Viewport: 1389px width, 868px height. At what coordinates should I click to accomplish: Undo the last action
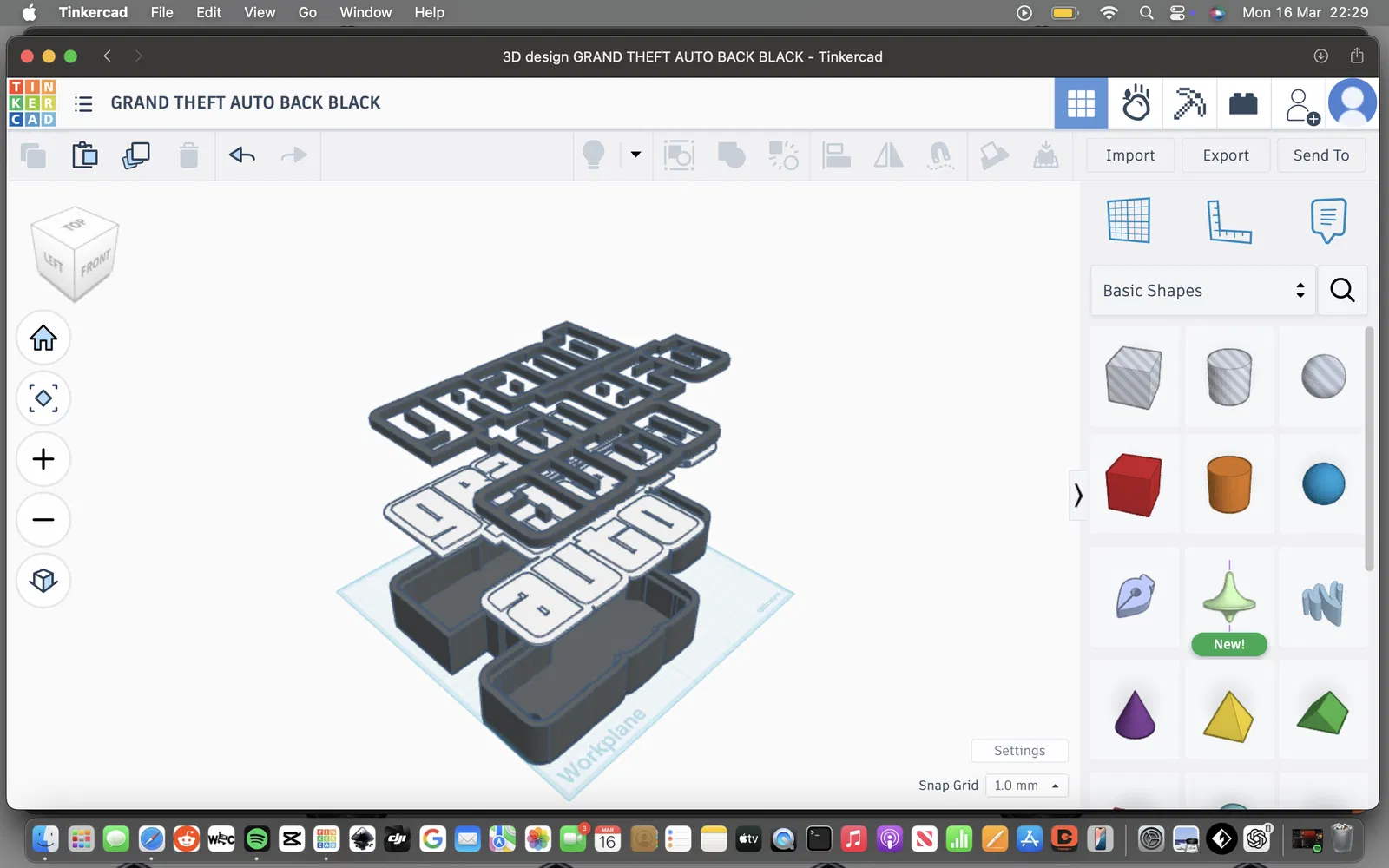coord(242,155)
